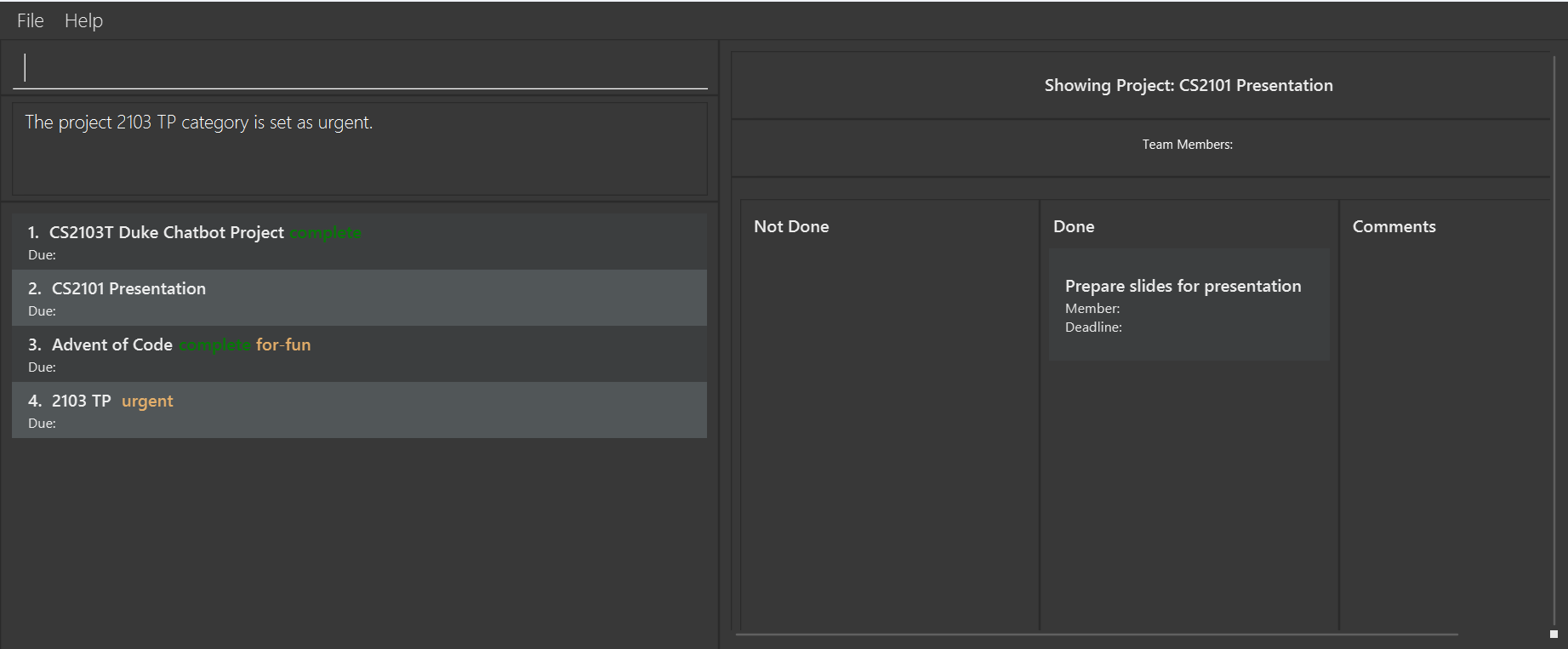This screenshot has height=649, width=1568.
Task: Click the complete tag on Duke Chatbot Project
Action: [325, 232]
